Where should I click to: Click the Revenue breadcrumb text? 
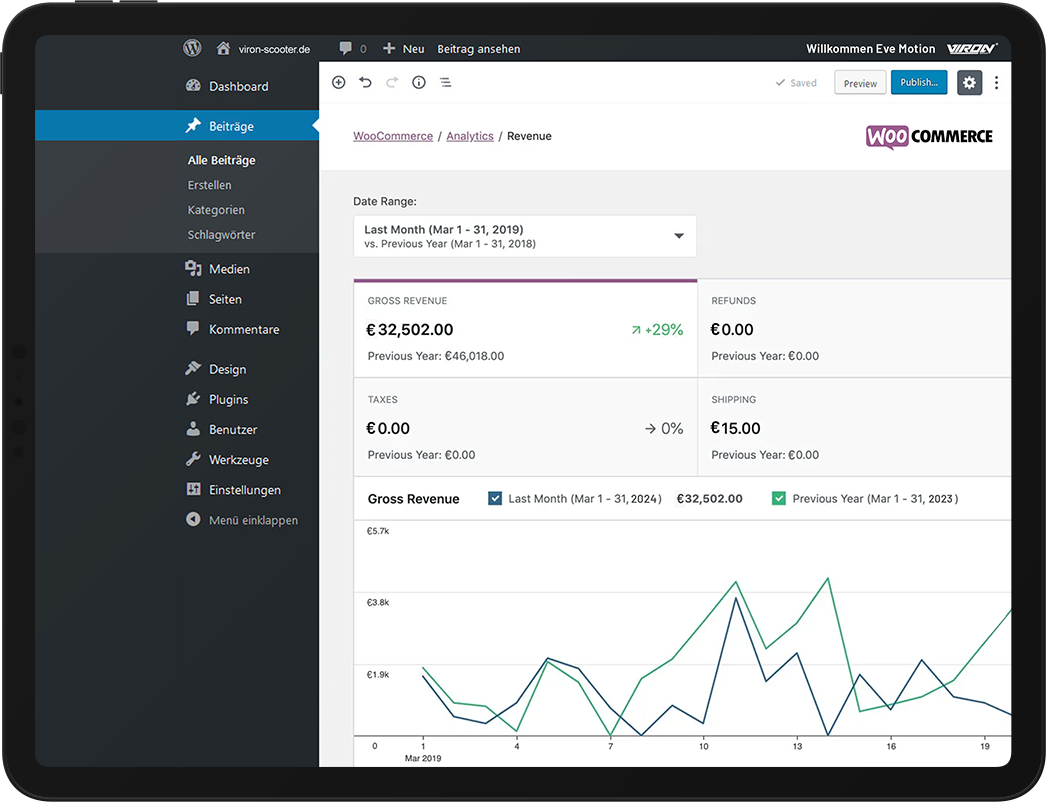click(529, 136)
